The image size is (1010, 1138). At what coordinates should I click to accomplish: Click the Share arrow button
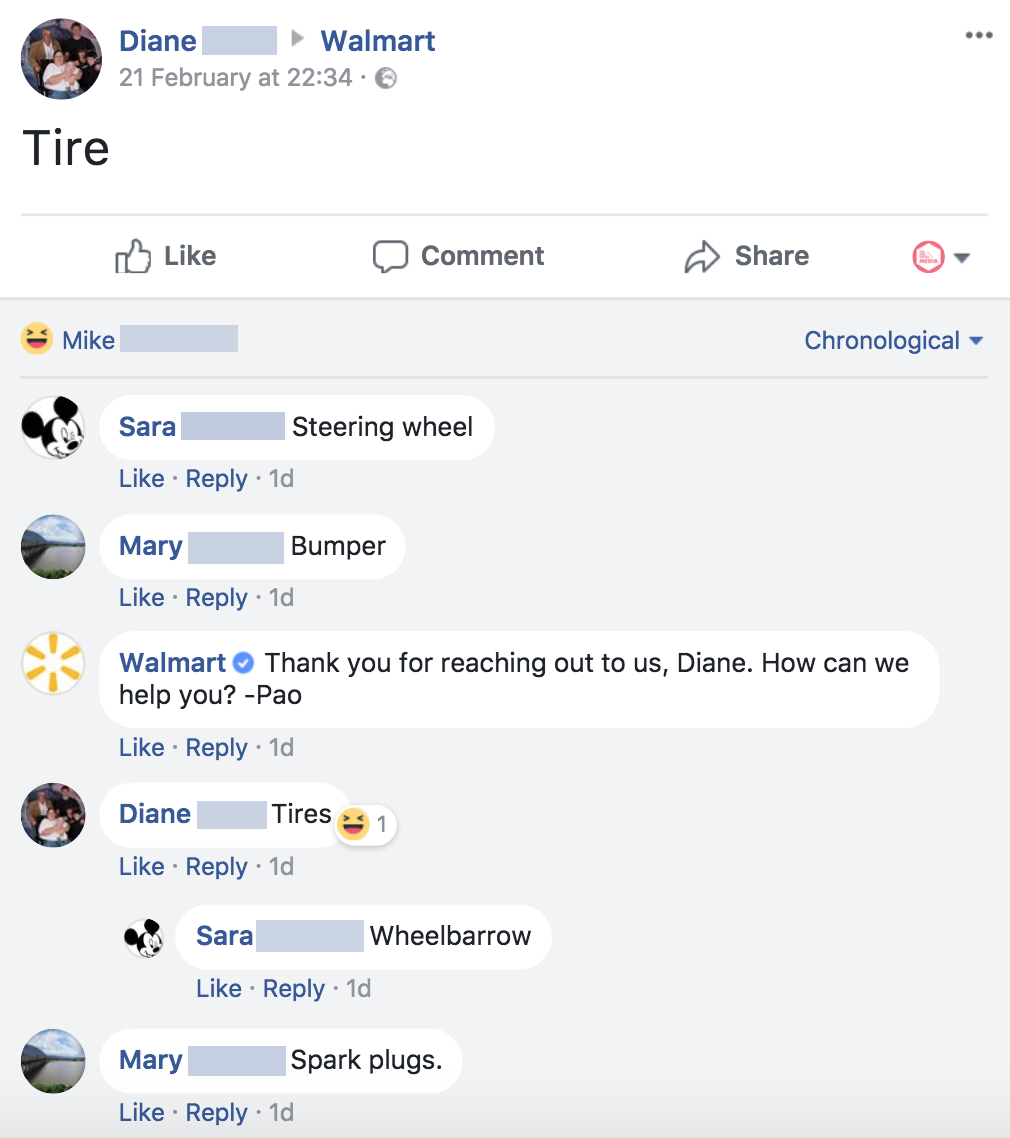pos(747,256)
